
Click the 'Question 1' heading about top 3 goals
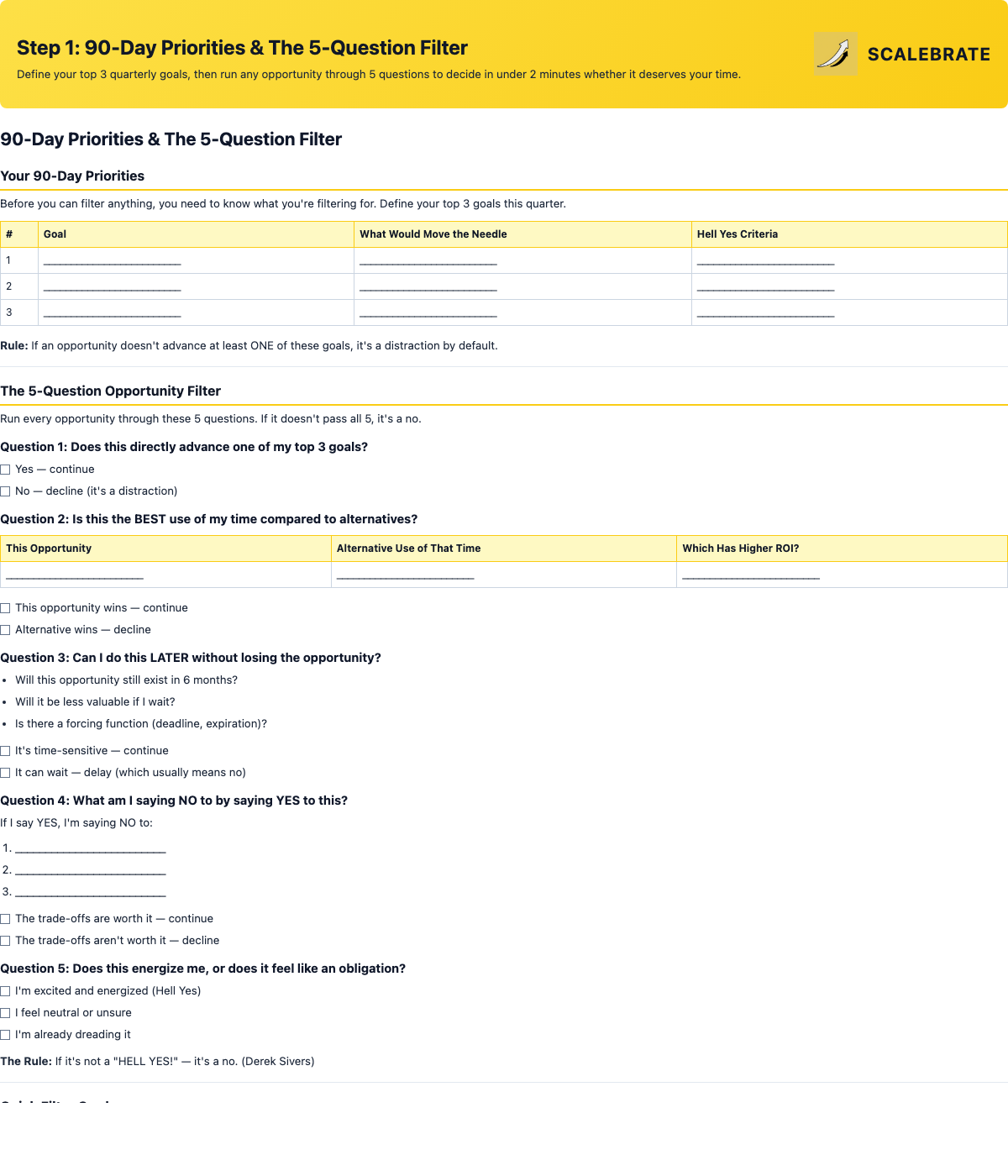[x=184, y=447]
